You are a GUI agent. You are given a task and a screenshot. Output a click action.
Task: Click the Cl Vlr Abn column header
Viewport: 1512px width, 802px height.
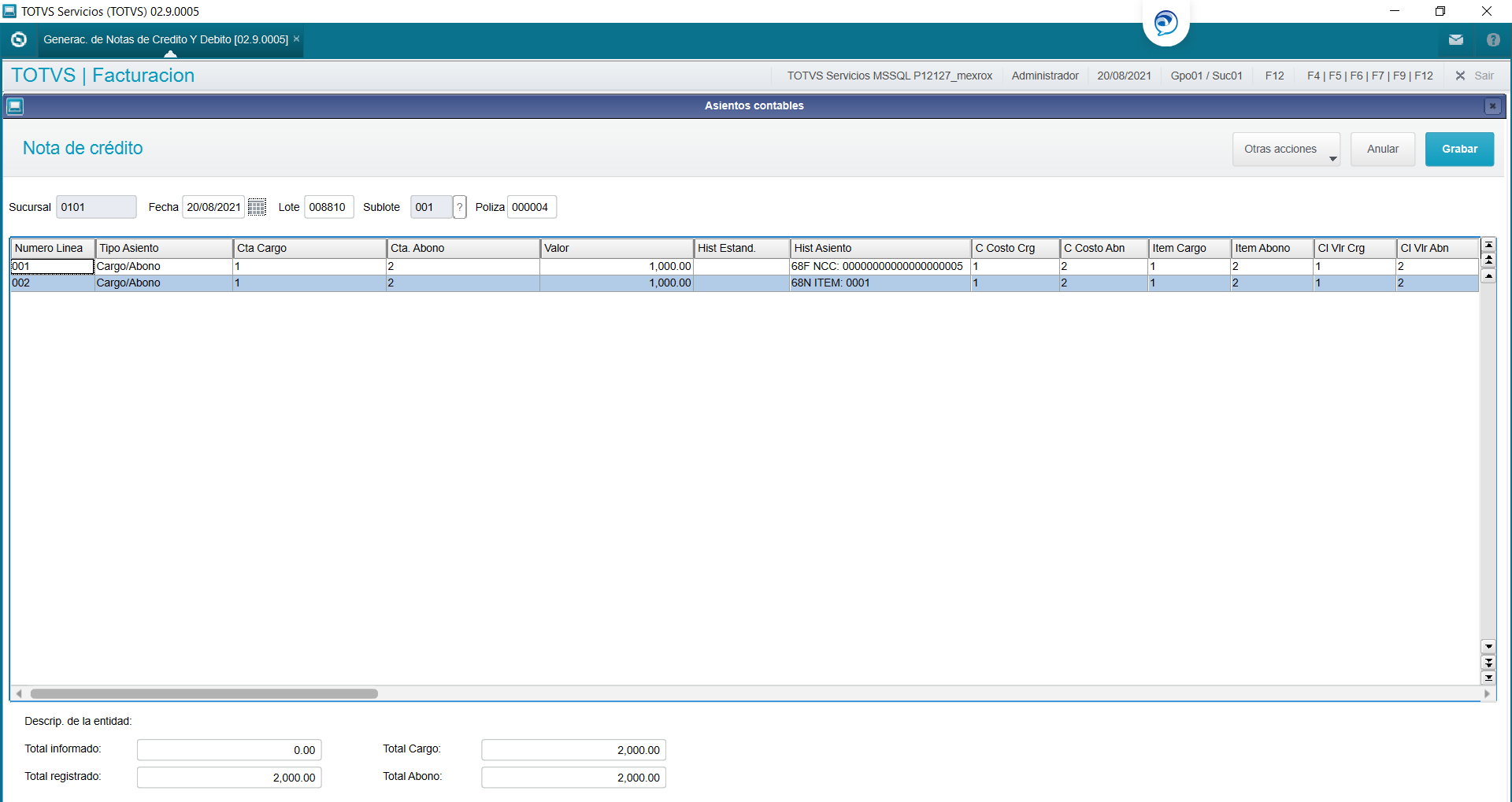click(x=1438, y=248)
